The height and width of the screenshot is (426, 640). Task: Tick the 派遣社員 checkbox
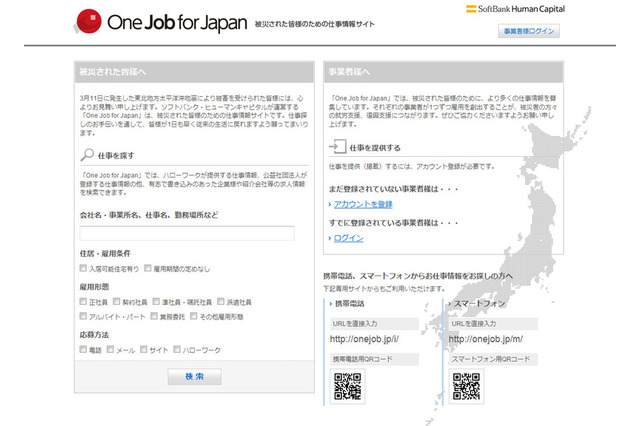click(221, 302)
